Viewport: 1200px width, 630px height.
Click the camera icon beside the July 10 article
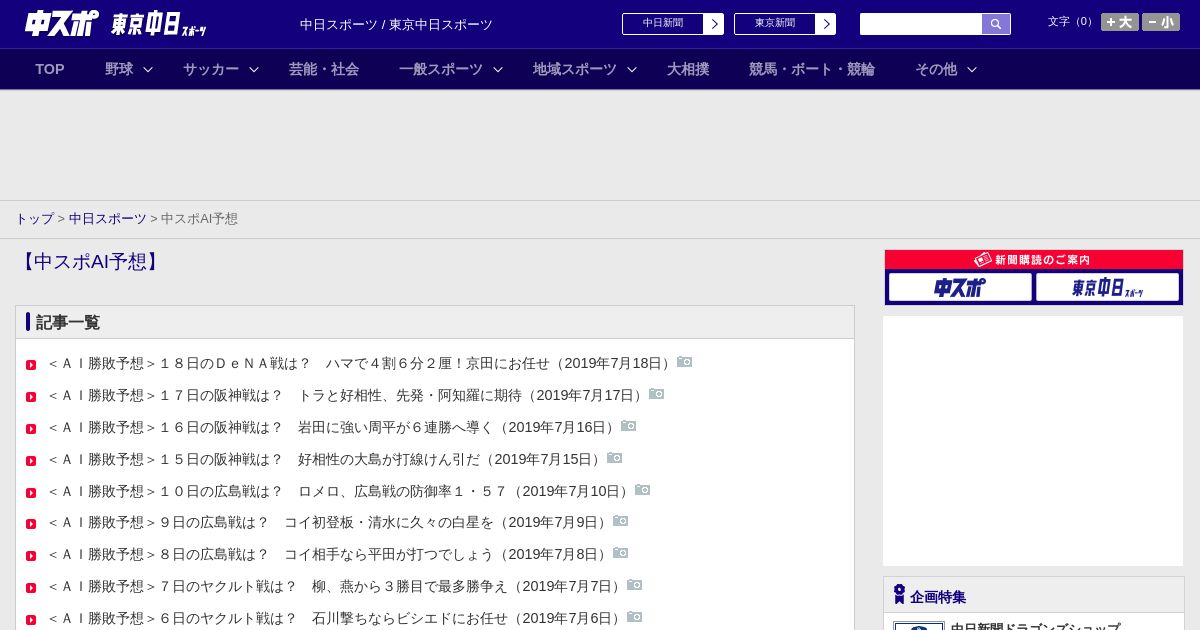coord(642,490)
